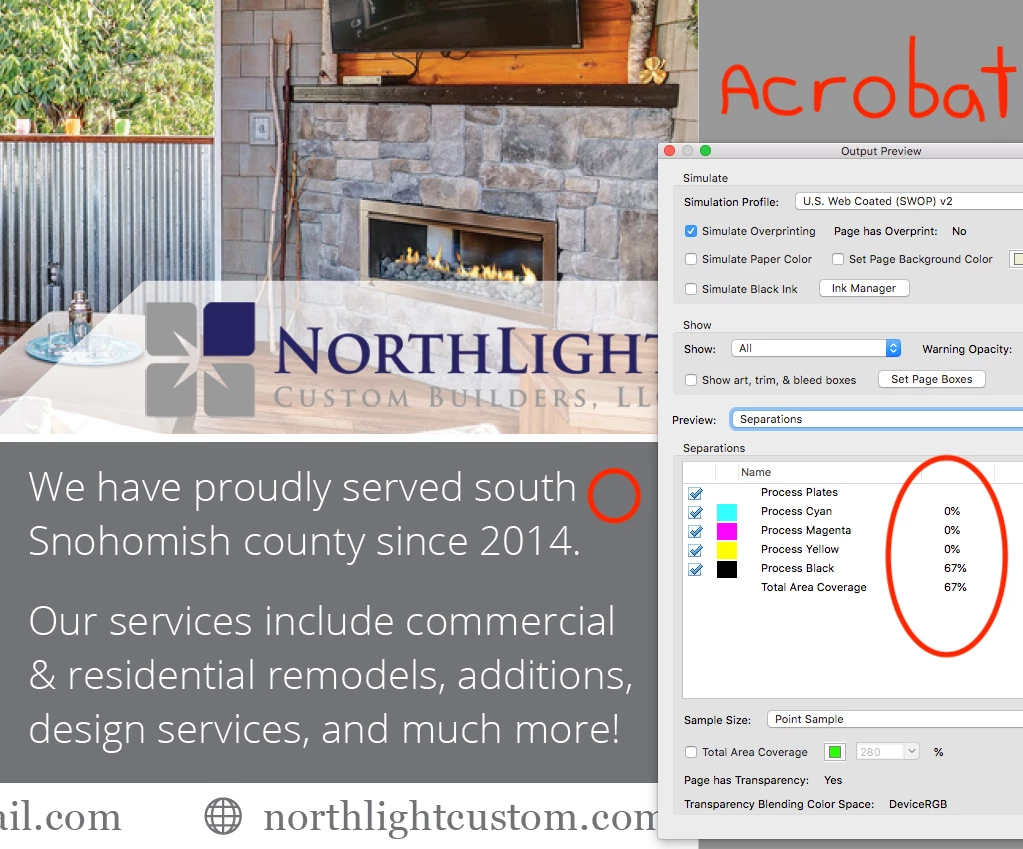Uncheck Process Yellow separation
The width and height of the screenshot is (1023, 849).
pos(696,550)
